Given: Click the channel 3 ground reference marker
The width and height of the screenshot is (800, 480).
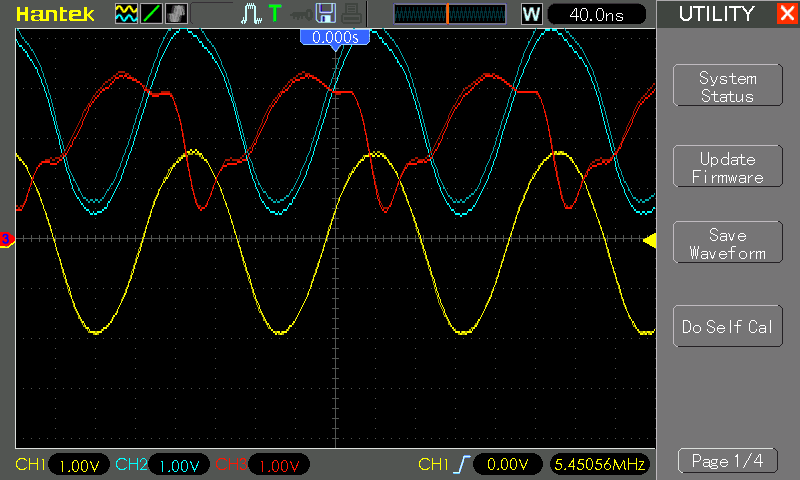Looking at the screenshot, I should tap(7, 239).
